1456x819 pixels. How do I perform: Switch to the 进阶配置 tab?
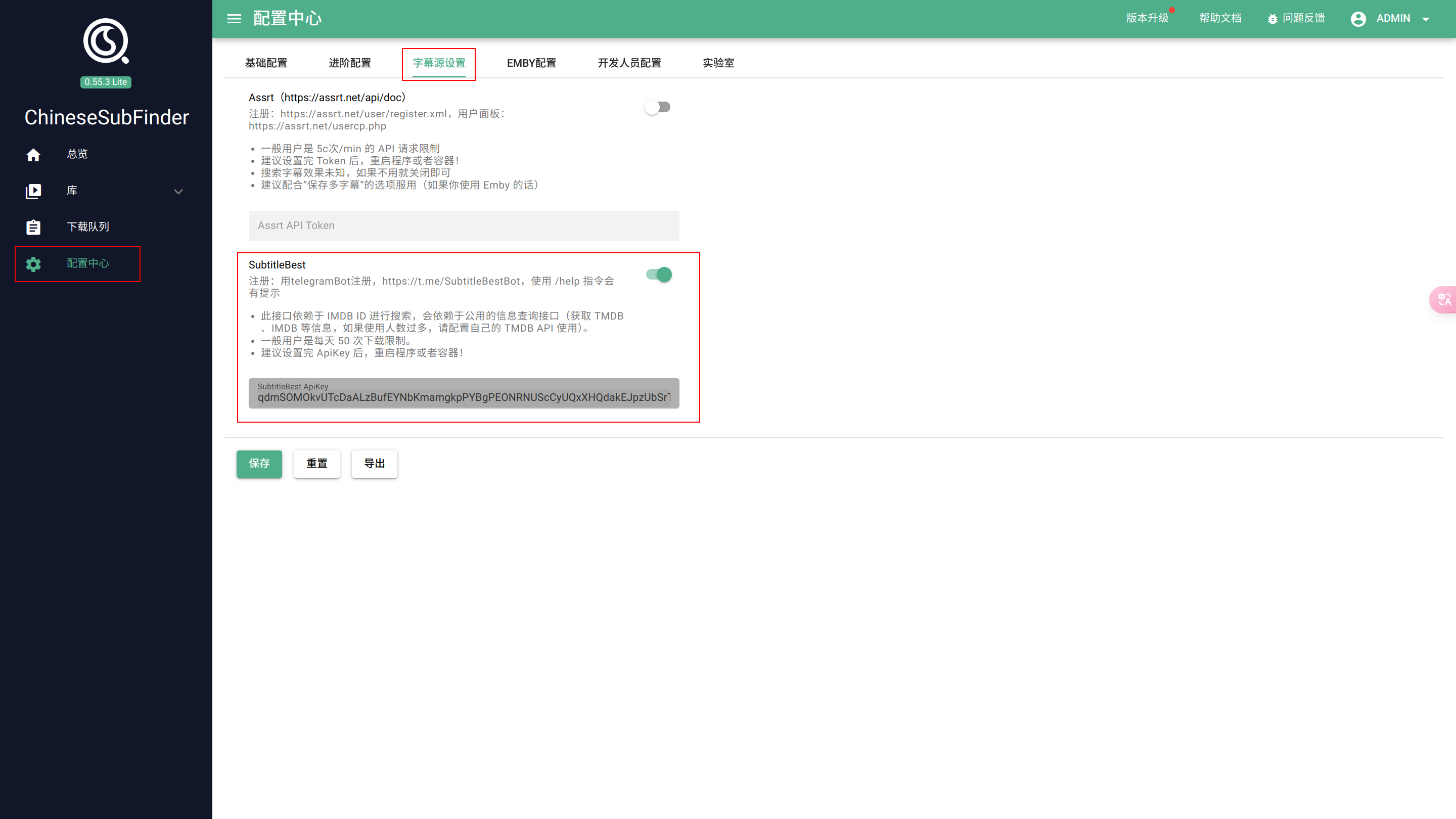click(x=350, y=63)
